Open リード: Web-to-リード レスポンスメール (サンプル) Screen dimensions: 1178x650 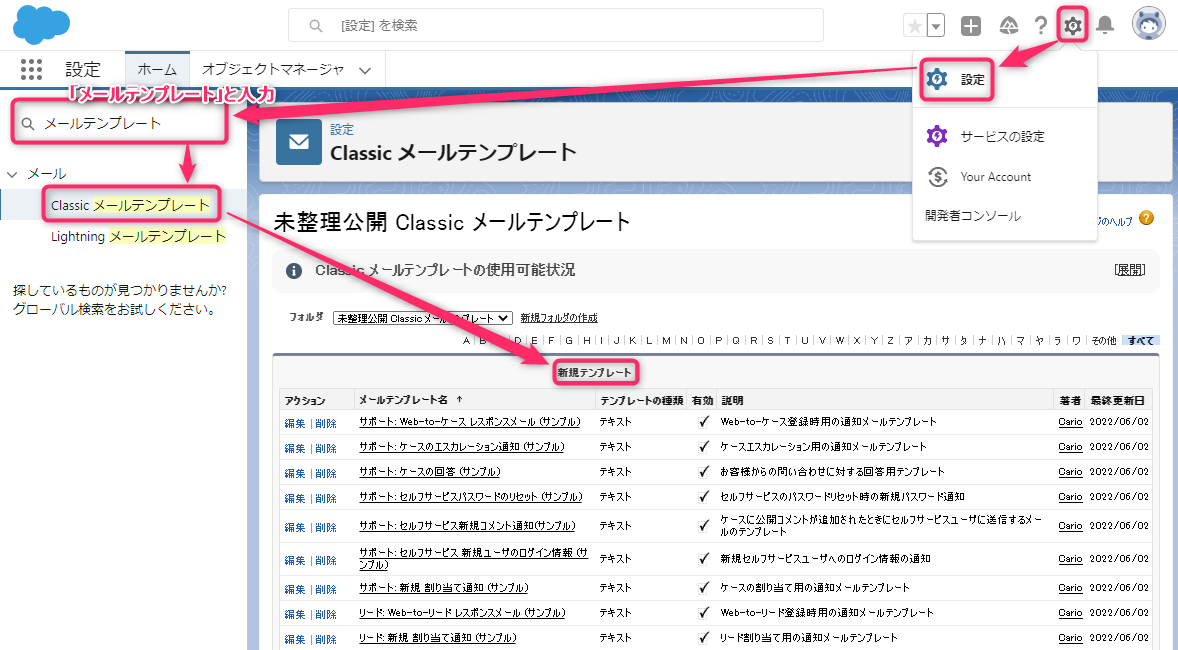[x=462, y=612]
